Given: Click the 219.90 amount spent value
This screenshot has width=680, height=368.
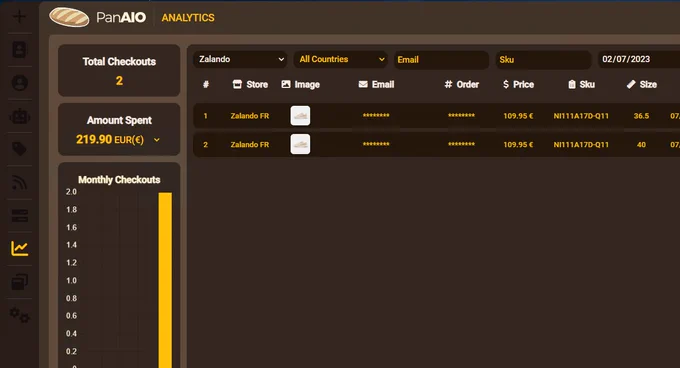Looking at the screenshot, I should pos(94,139).
